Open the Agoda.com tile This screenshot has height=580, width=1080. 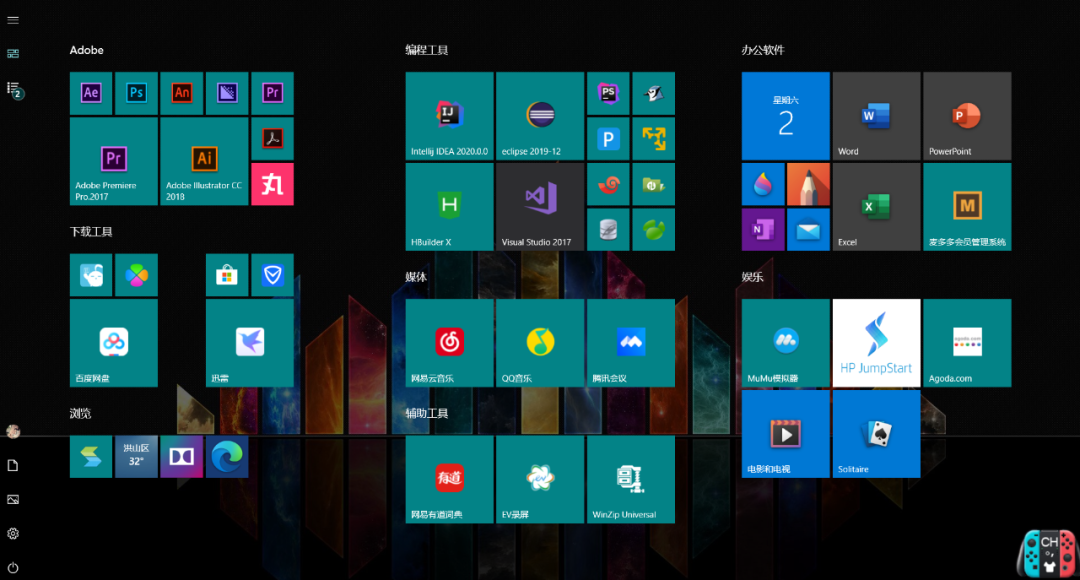click(x=968, y=343)
